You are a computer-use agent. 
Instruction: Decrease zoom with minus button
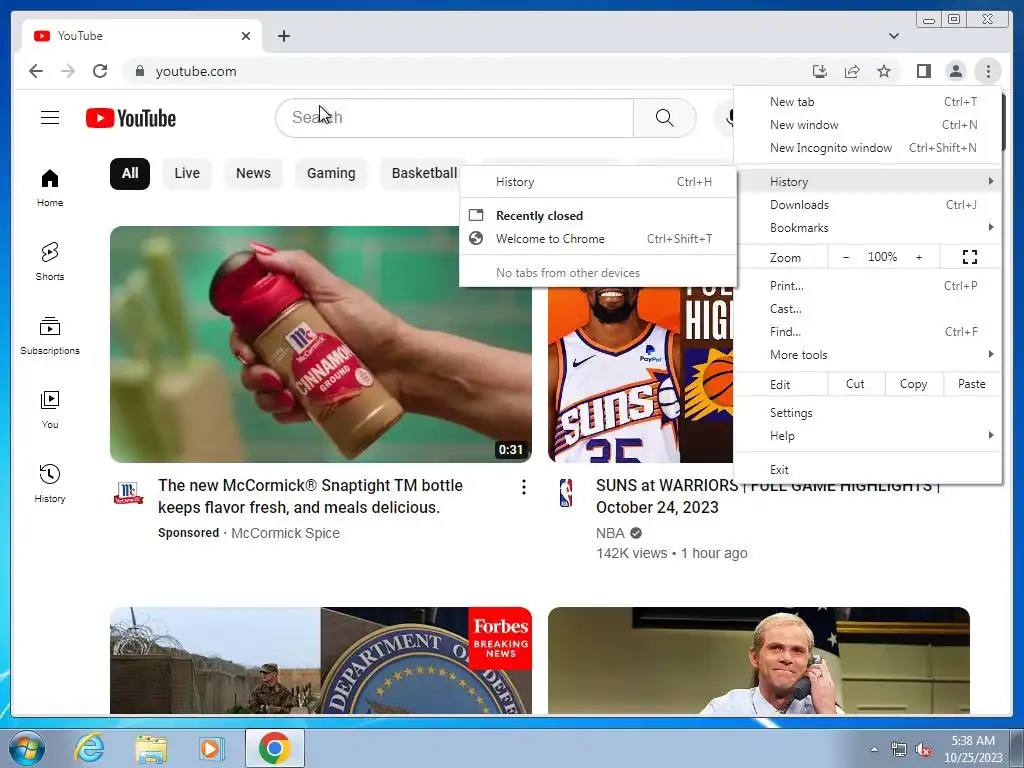(x=846, y=257)
